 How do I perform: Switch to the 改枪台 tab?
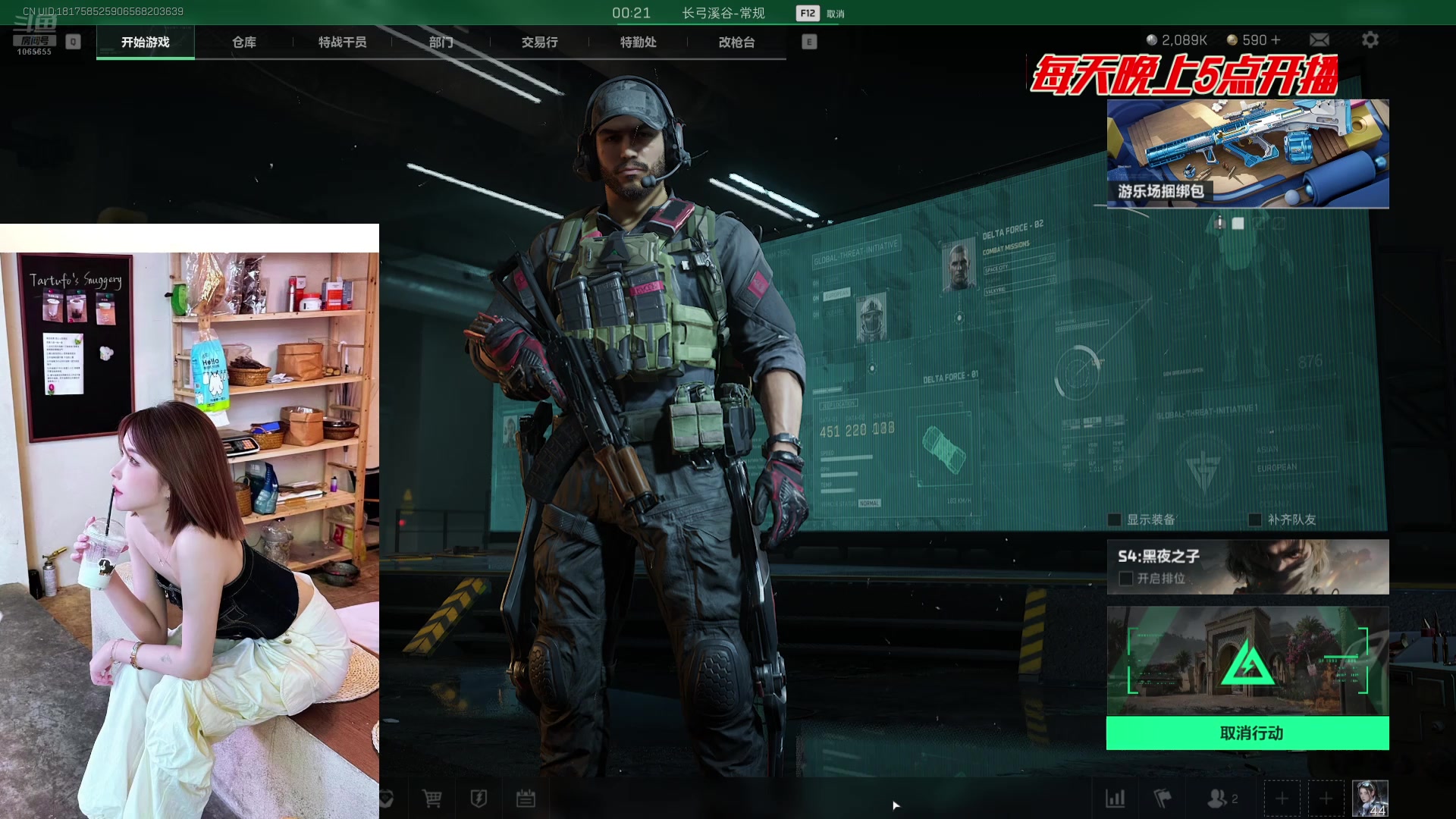pyautogui.click(x=736, y=42)
